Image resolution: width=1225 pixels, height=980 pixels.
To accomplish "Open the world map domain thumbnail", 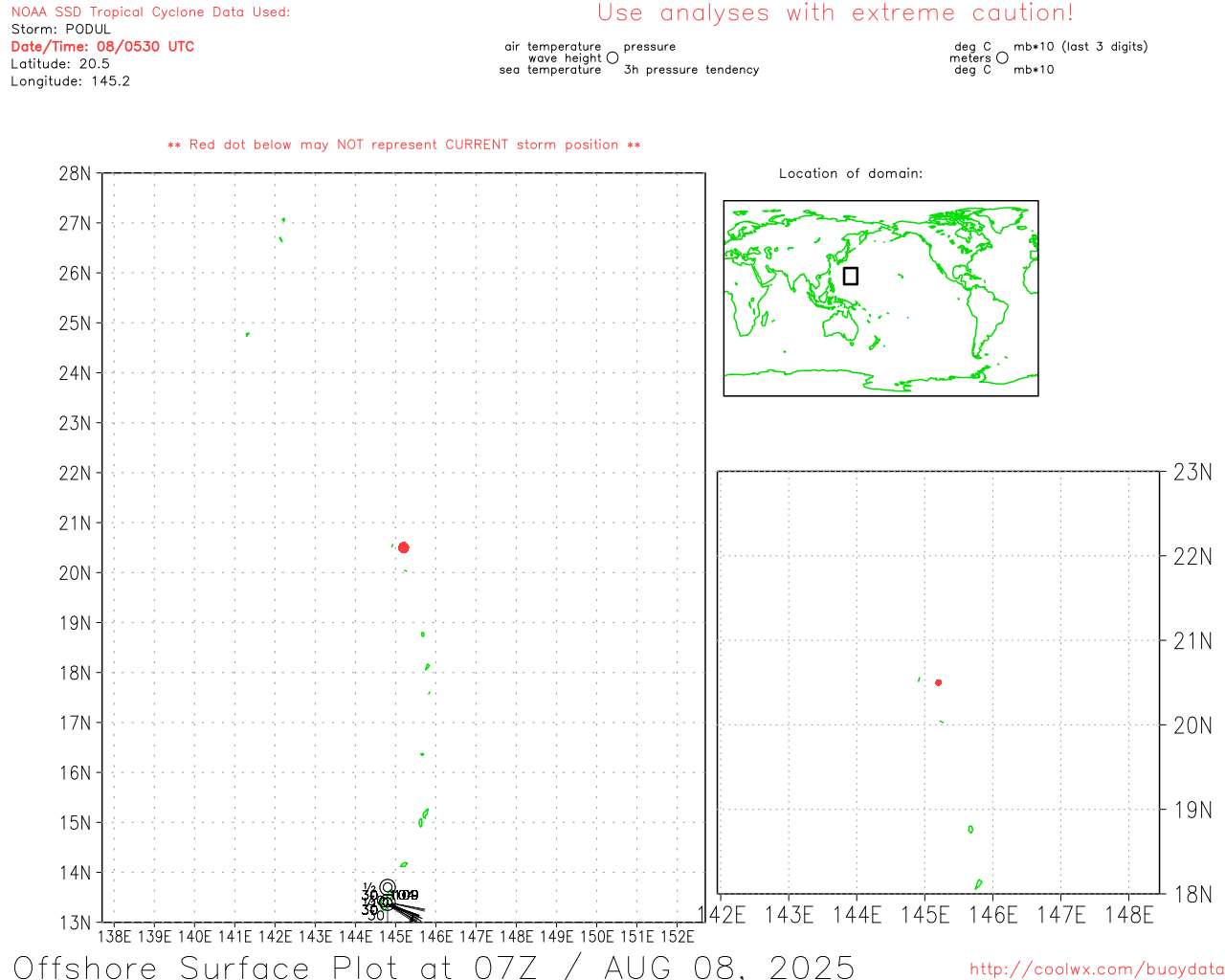I will pyautogui.click(x=880, y=299).
